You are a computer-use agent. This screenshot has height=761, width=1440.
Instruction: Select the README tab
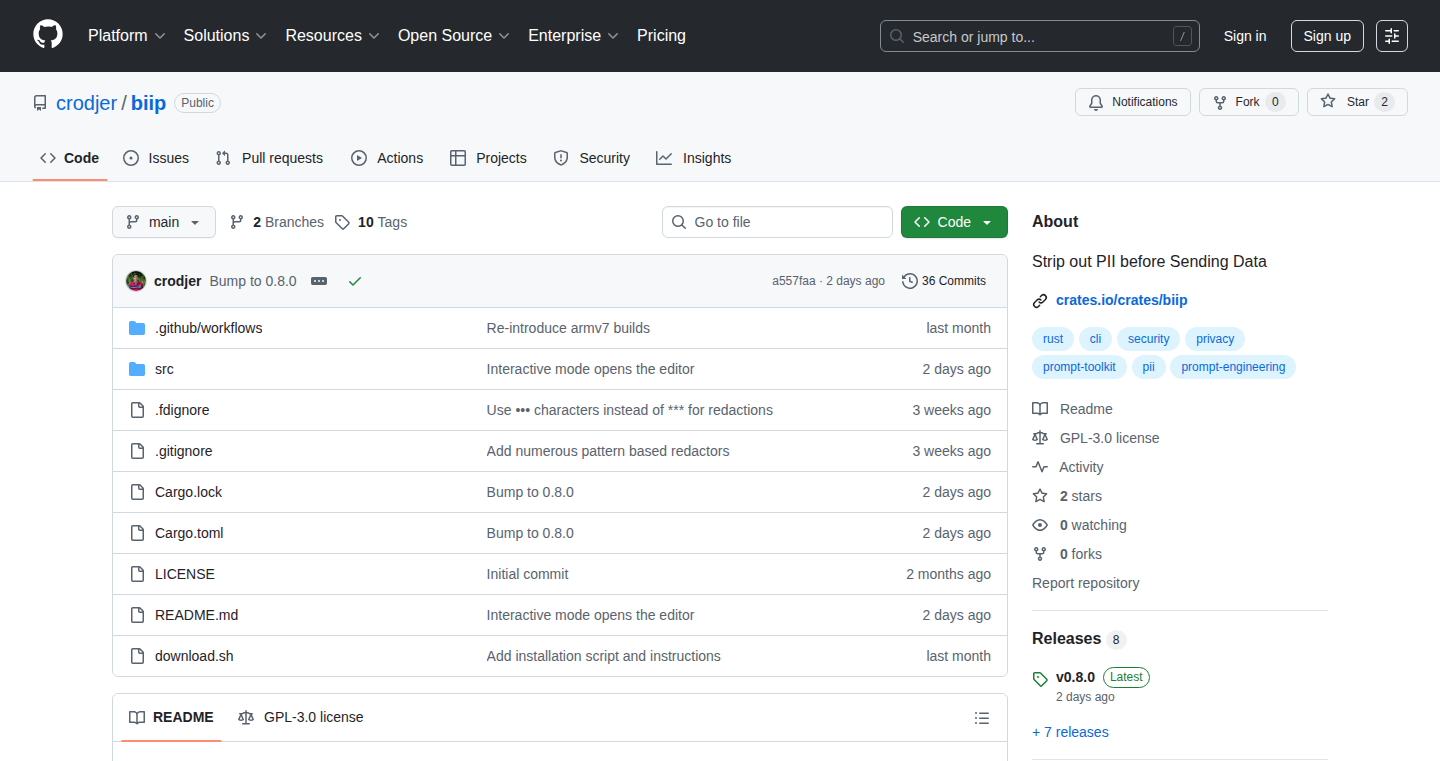(x=171, y=717)
